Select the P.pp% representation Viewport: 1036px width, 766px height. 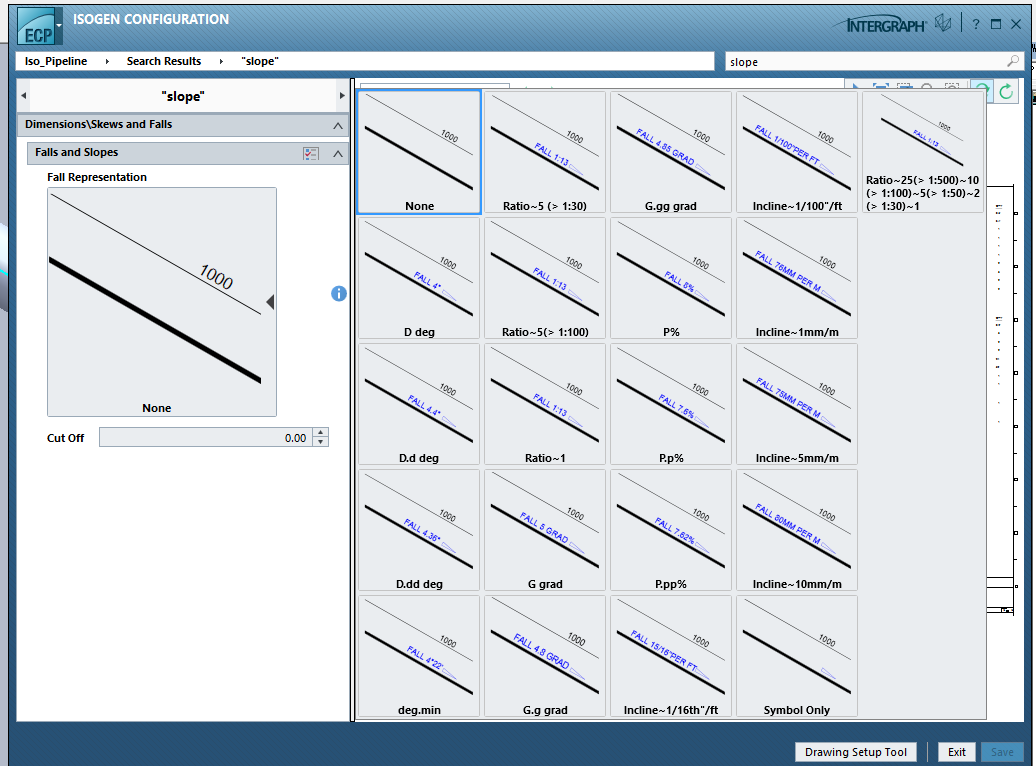(671, 530)
